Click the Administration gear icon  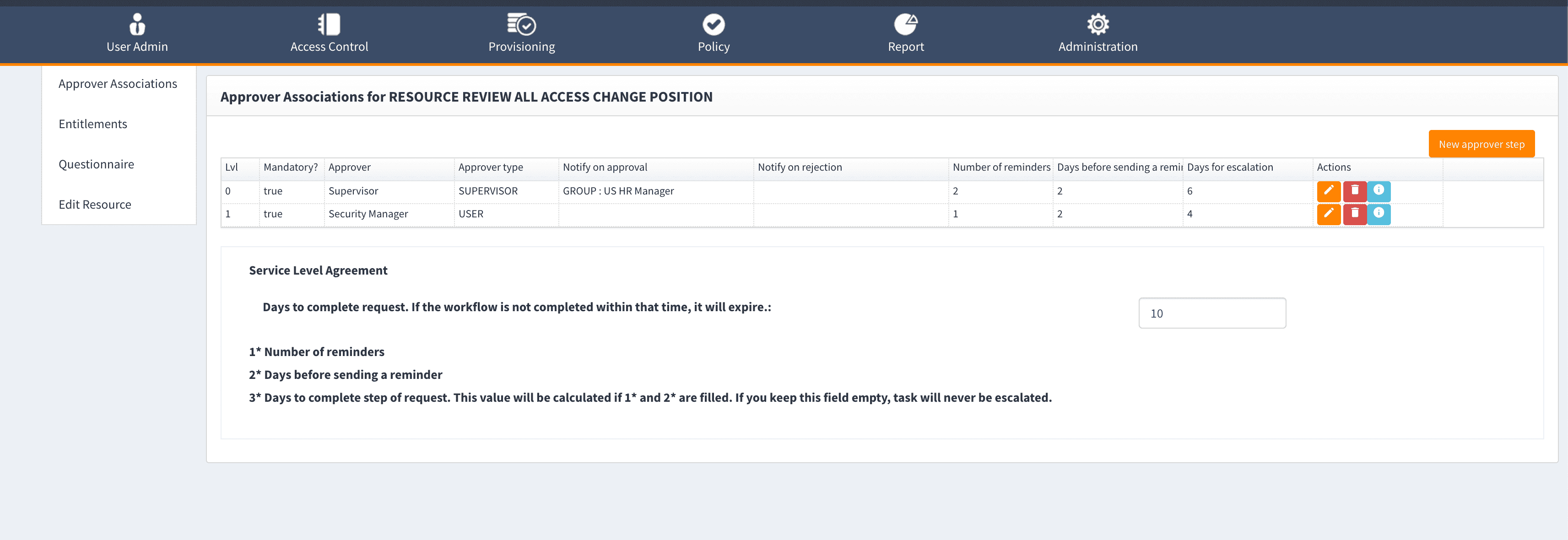(x=1098, y=24)
